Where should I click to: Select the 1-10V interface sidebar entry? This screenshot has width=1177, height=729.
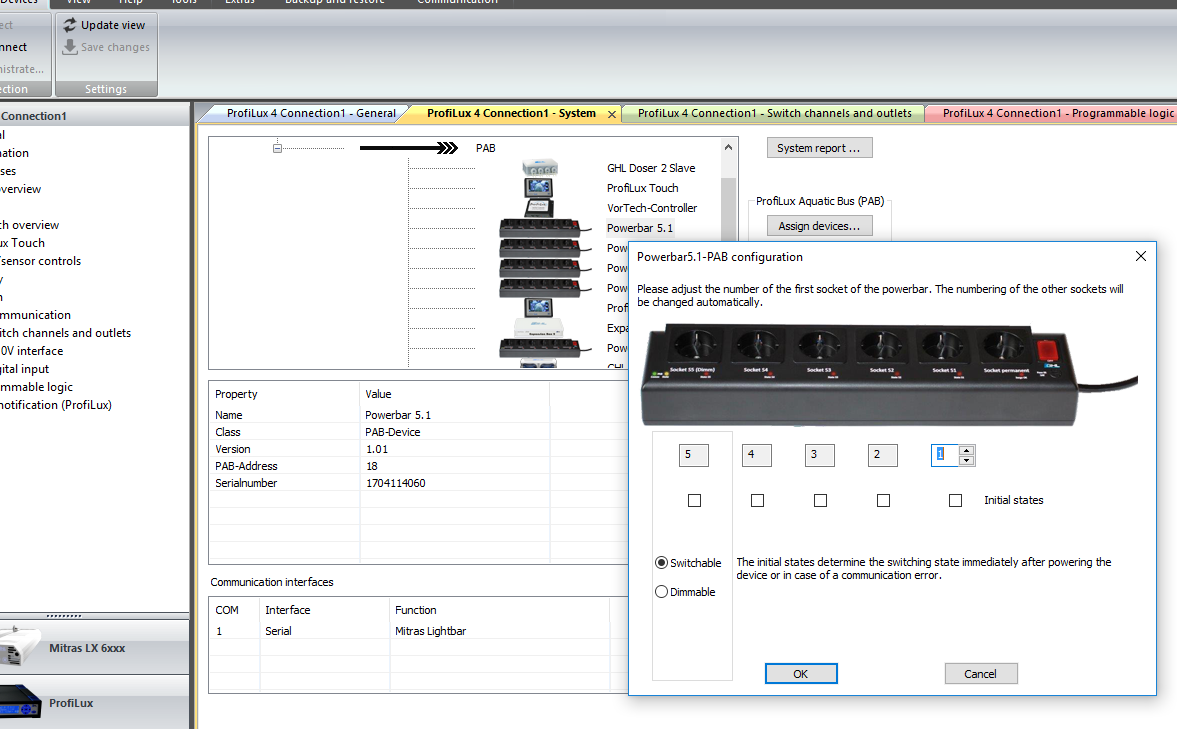[32, 351]
